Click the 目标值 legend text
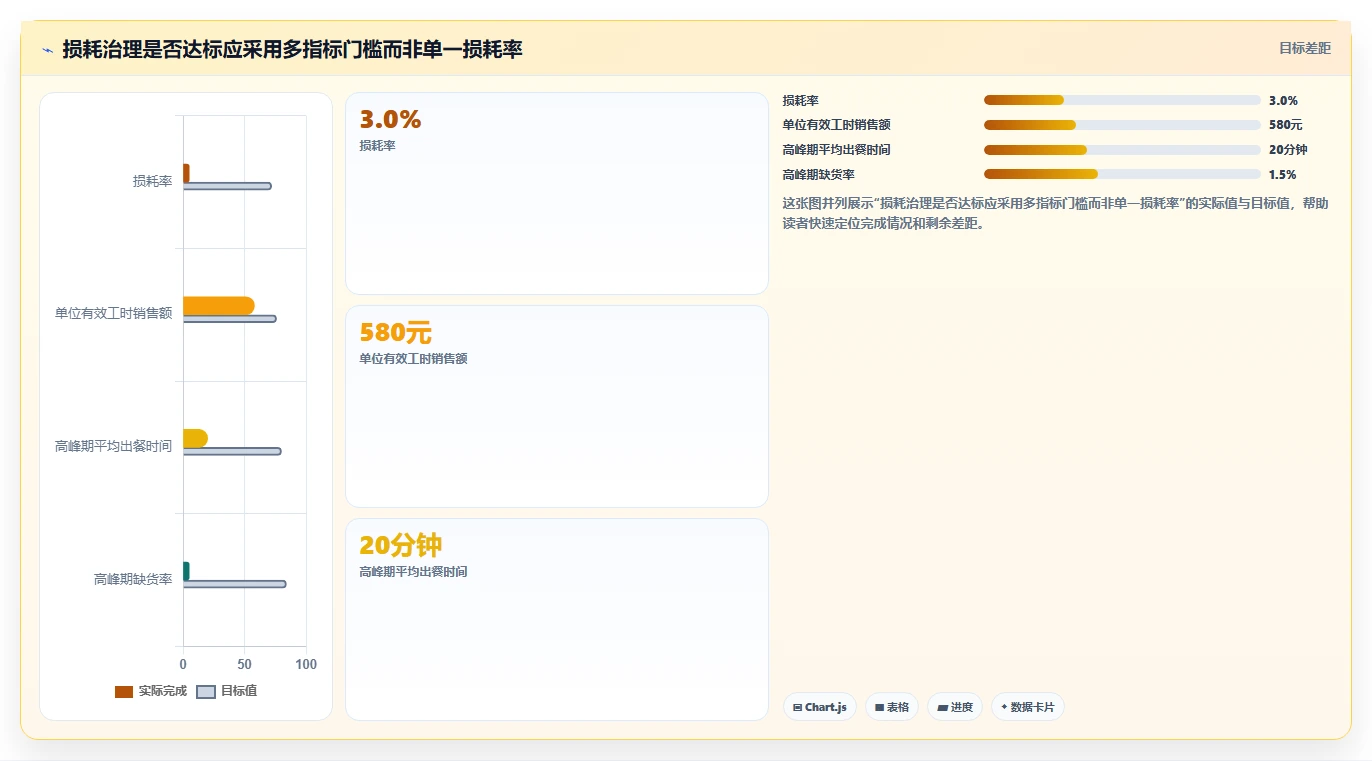The image size is (1372, 761). (239, 691)
